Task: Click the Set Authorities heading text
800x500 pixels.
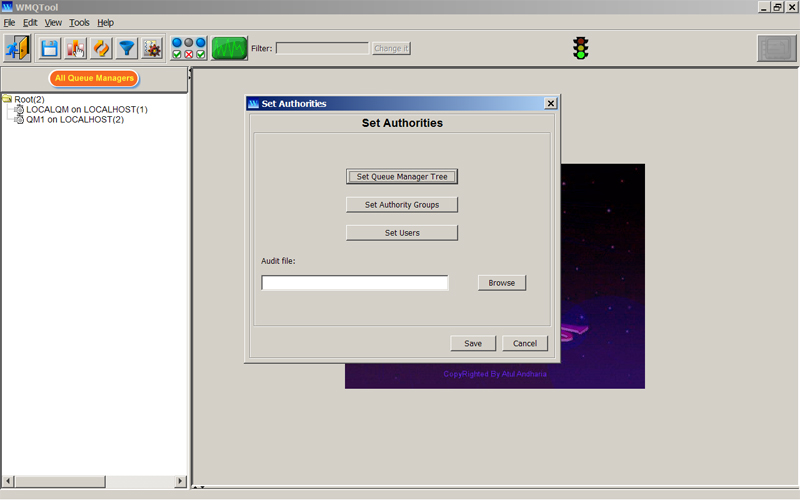Action: click(402, 123)
